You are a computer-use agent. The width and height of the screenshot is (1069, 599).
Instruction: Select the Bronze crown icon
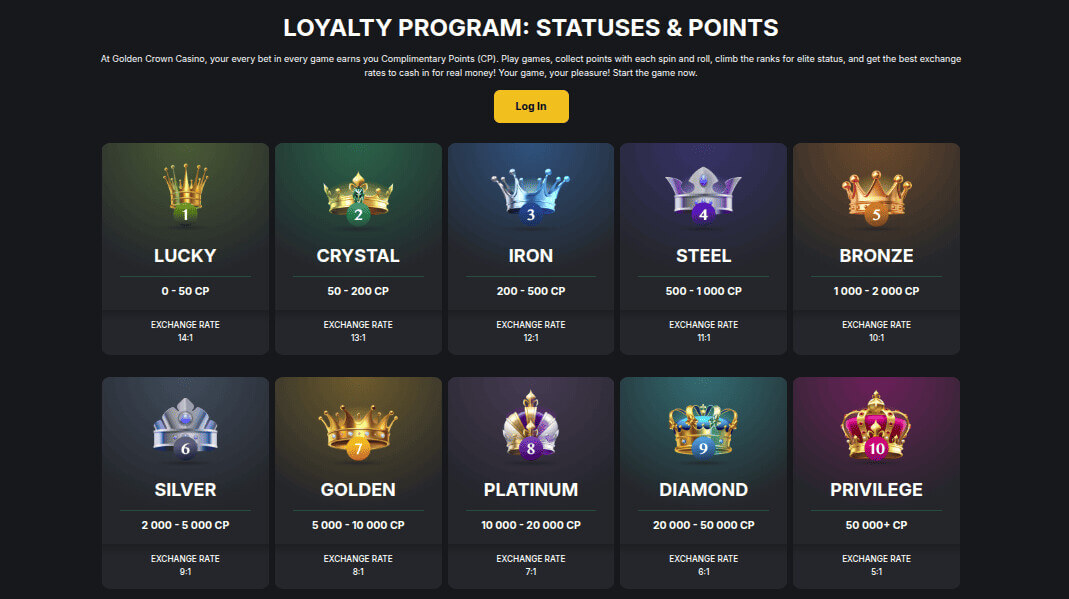(x=876, y=195)
